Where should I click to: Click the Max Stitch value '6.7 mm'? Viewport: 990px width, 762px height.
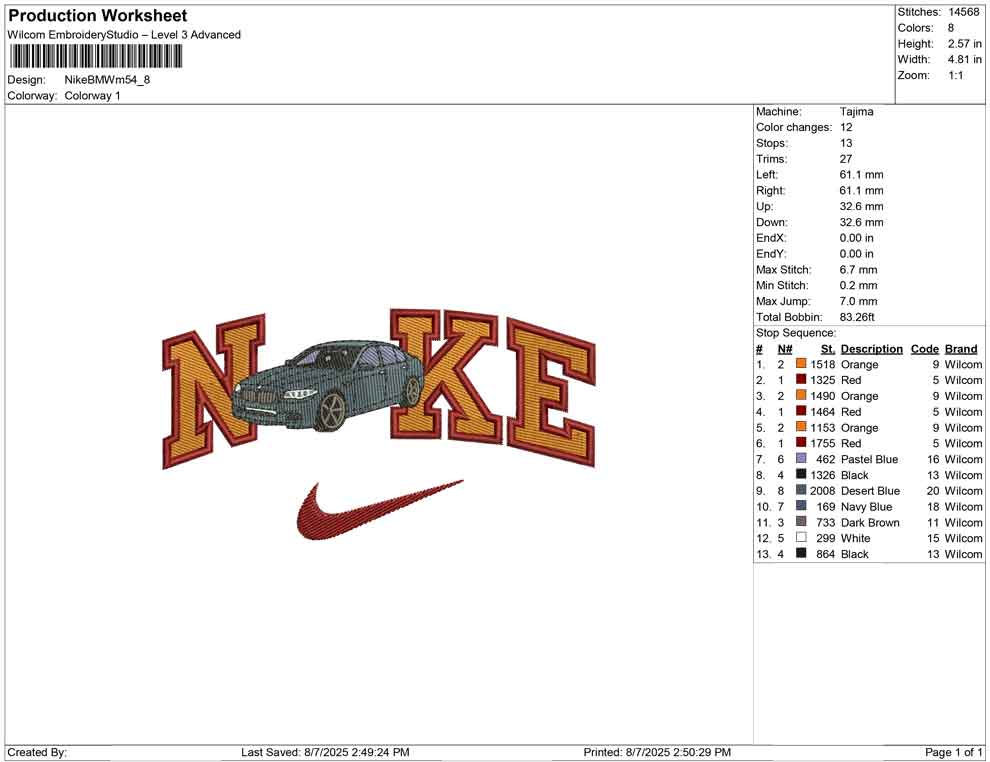click(858, 270)
